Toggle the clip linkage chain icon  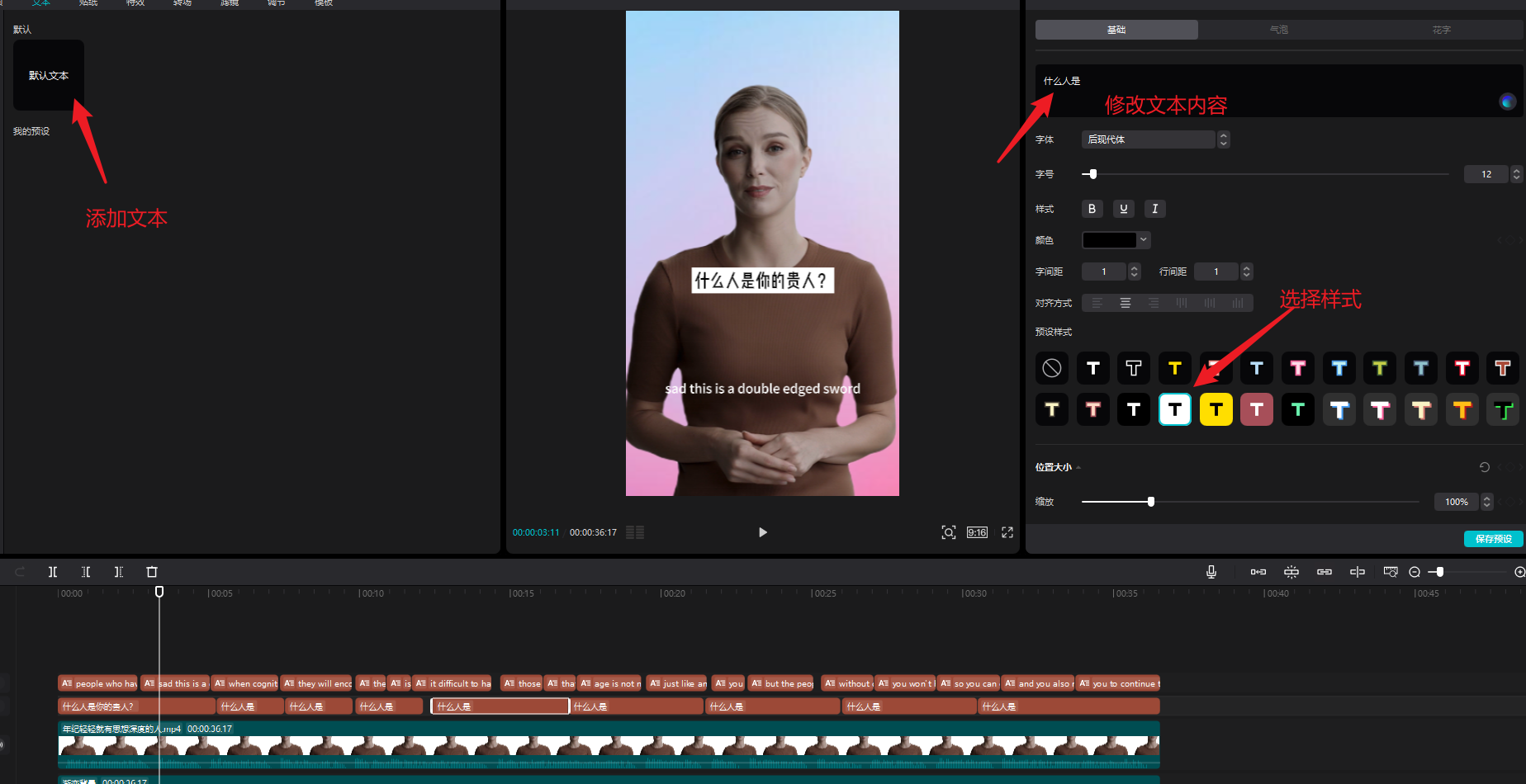1325,572
